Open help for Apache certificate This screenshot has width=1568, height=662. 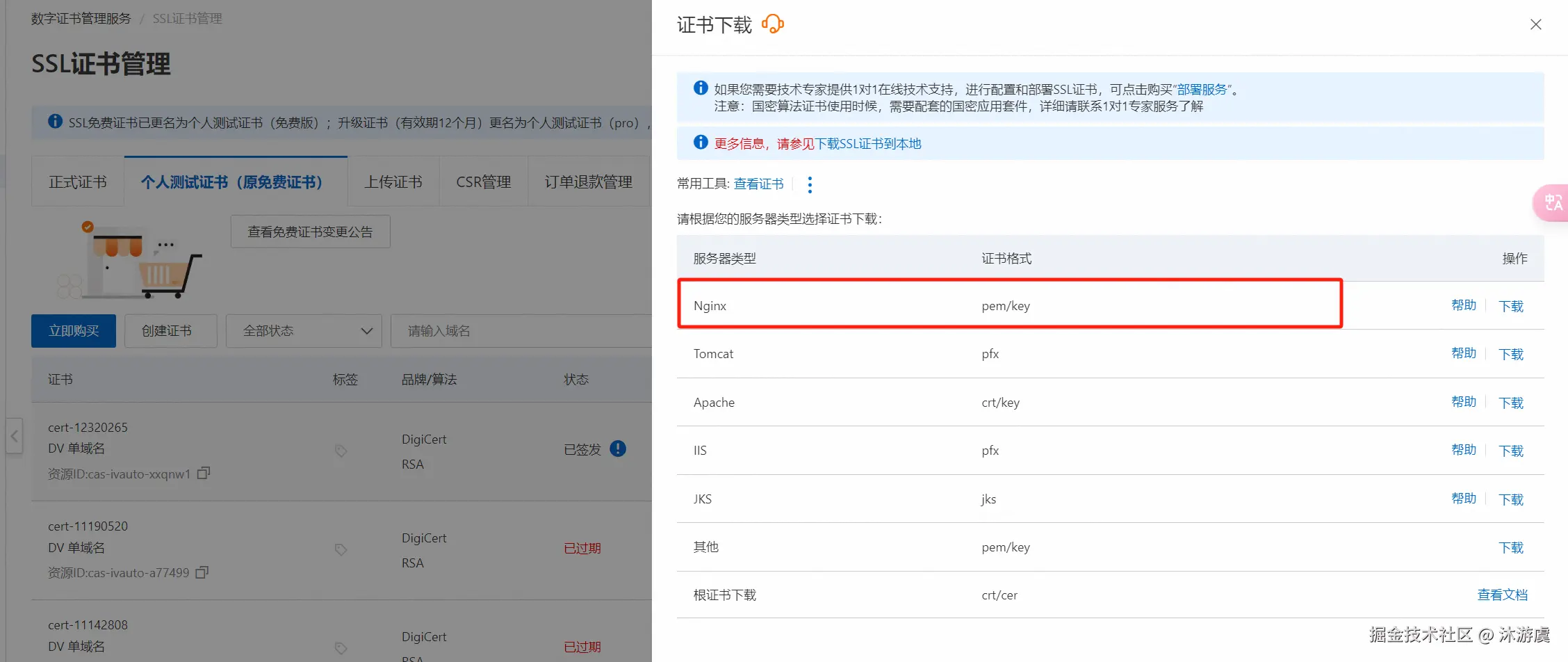[x=1464, y=402]
